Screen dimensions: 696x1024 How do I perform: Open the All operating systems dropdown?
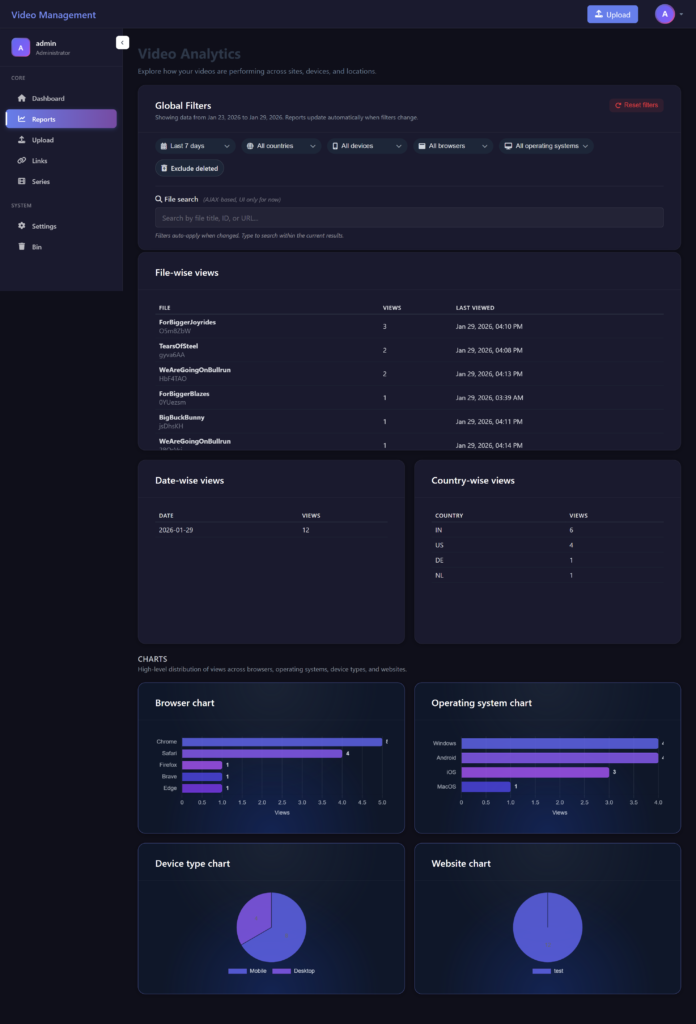(x=546, y=146)
